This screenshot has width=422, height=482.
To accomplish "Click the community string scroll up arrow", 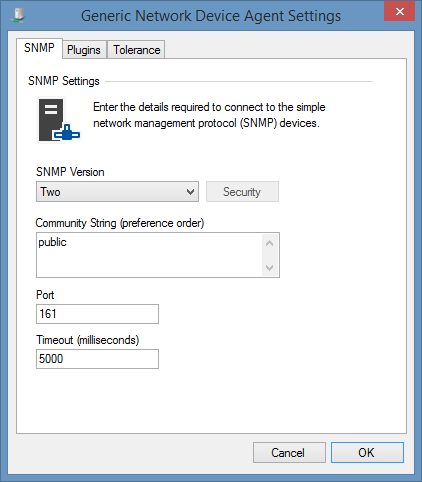I will click(x=270, y=243).
